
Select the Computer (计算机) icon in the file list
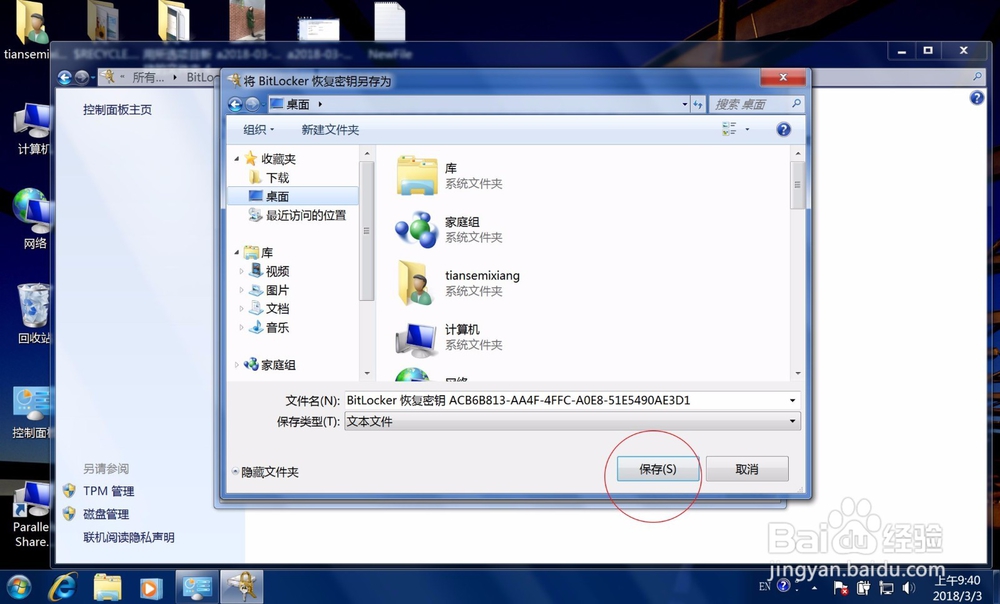tap(416, 337)
